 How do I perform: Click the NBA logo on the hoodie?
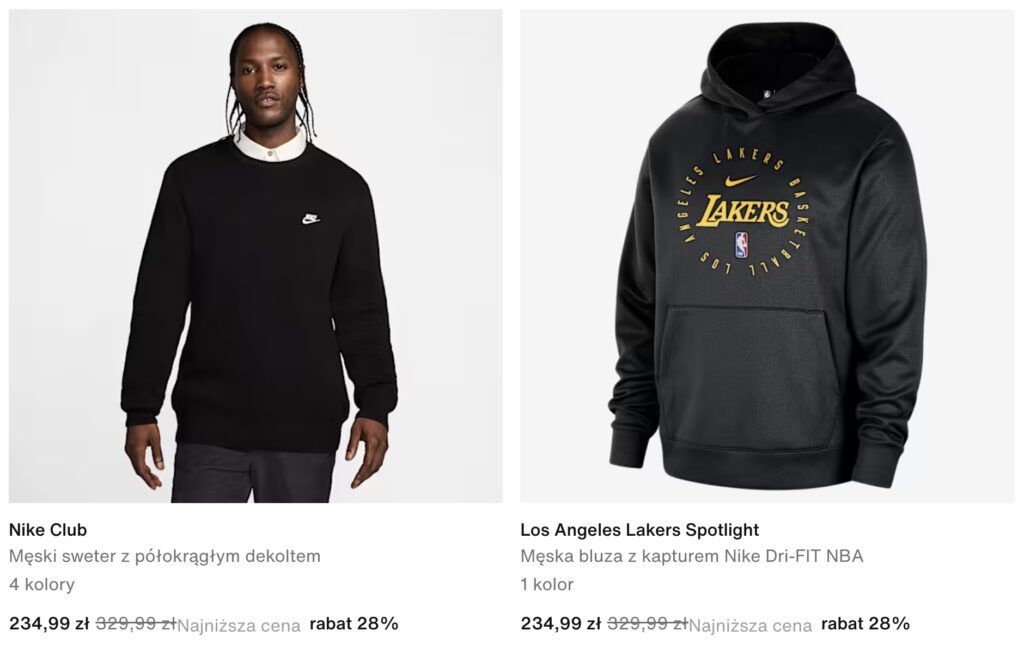point(741,245)
